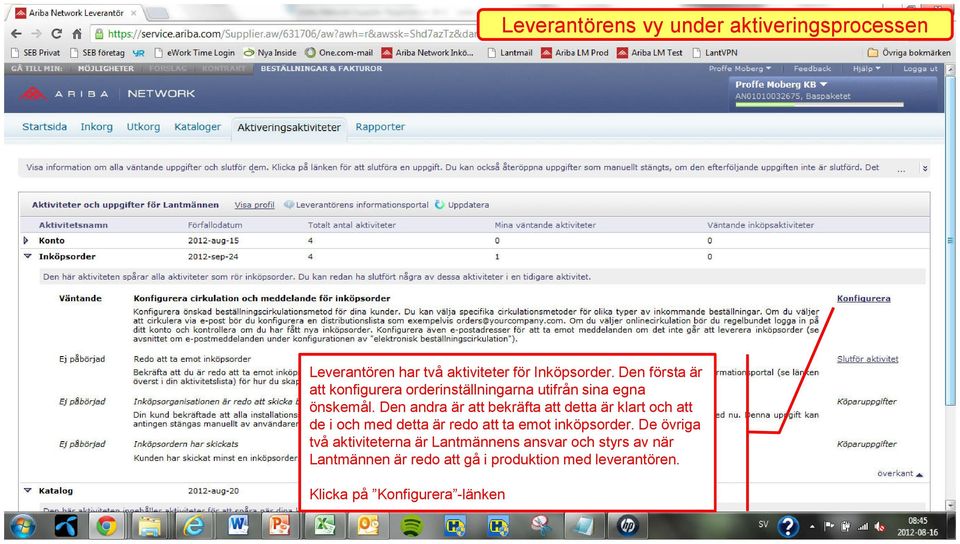
Task: Open BESTÄLLNINGAR & FAKTUROR navigation item
Action: point(321,69)
